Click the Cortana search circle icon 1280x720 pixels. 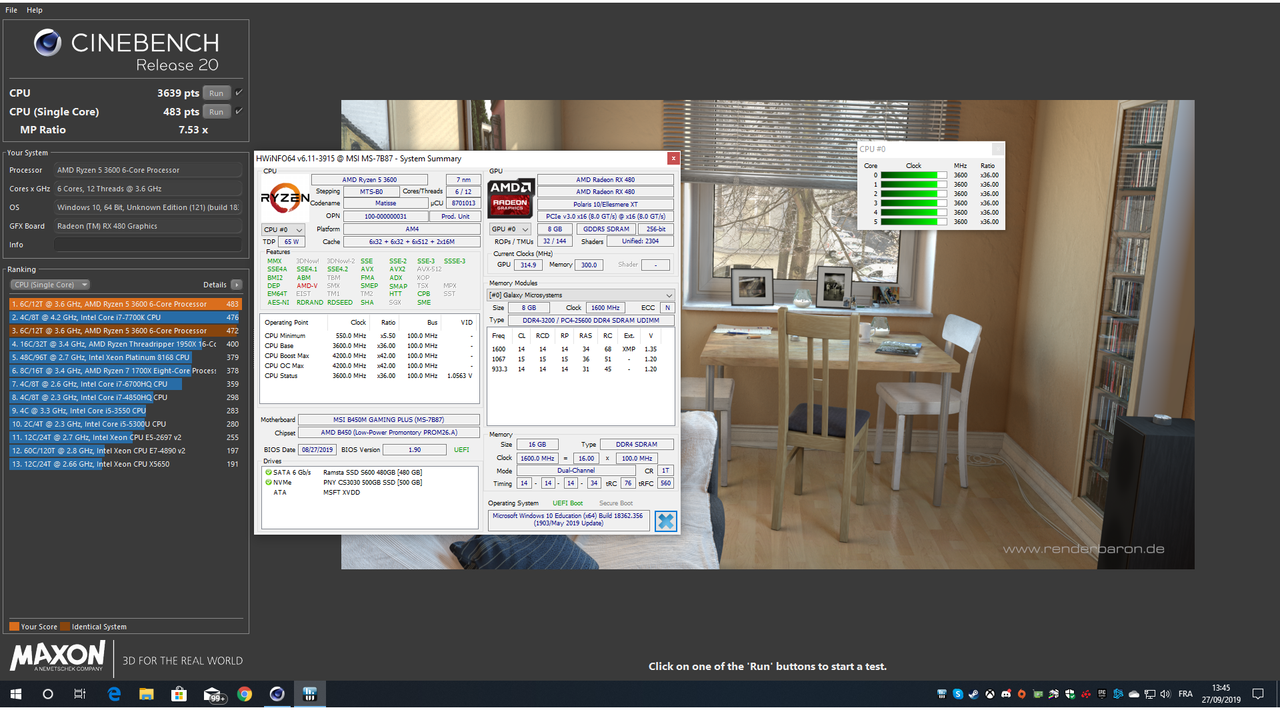pos(48,694)
